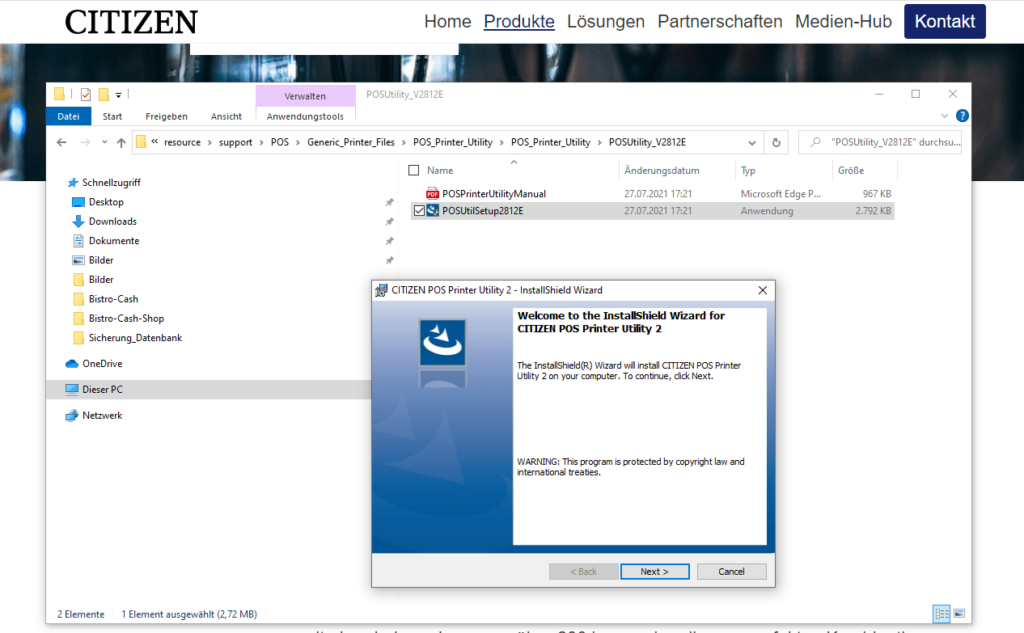Click the POSUtilSetup2812E installer icon
This screenshot has width=1024, height=633.
[x=433, y=211]
